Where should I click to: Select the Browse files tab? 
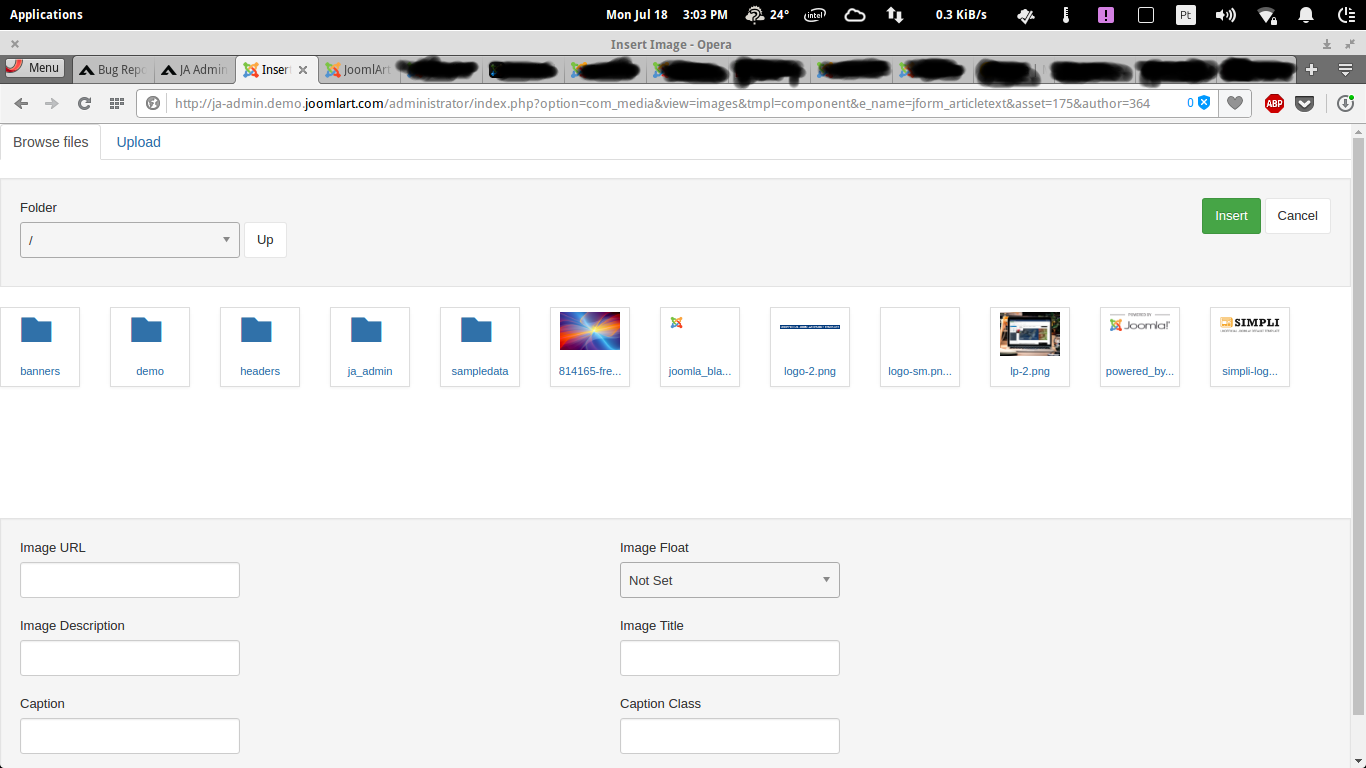(51, 142)
